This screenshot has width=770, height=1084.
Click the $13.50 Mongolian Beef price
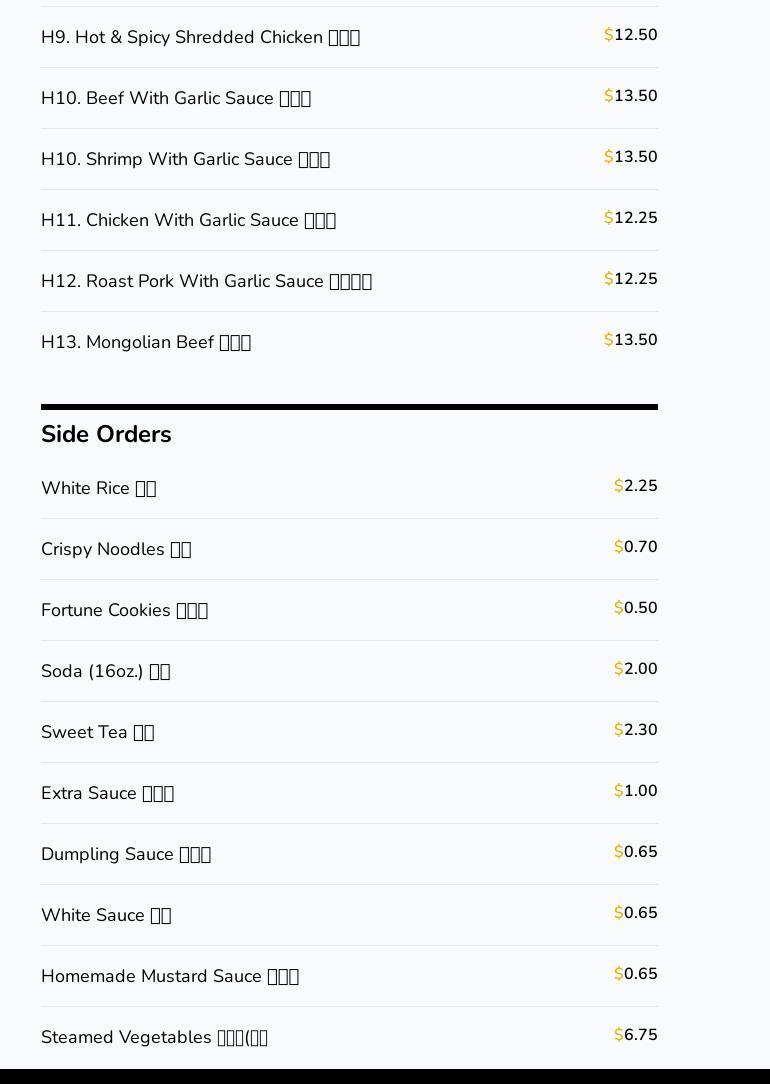(x=631, y=340)
